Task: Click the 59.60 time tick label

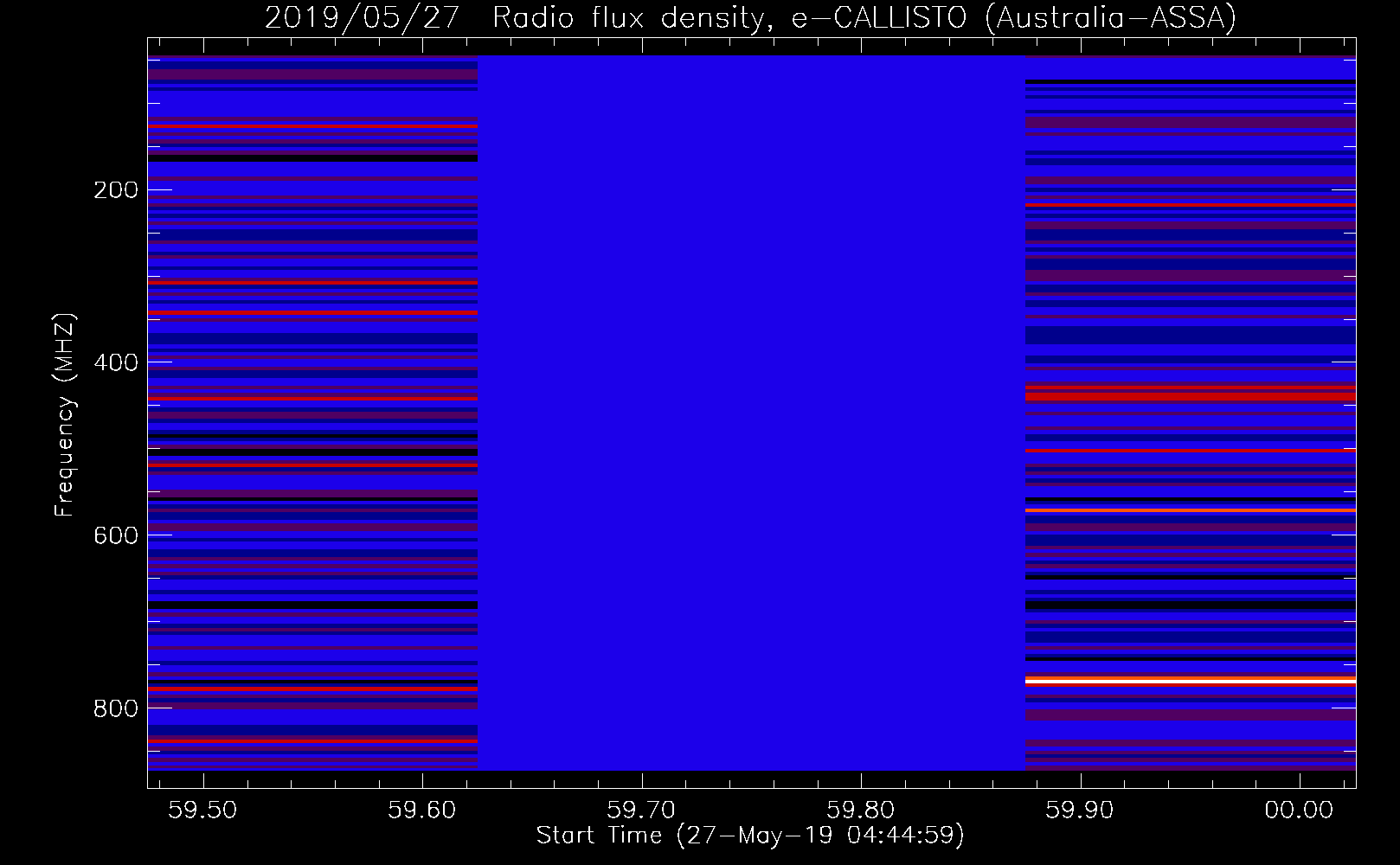Action: pyautogui.click(x=422, y=810)
